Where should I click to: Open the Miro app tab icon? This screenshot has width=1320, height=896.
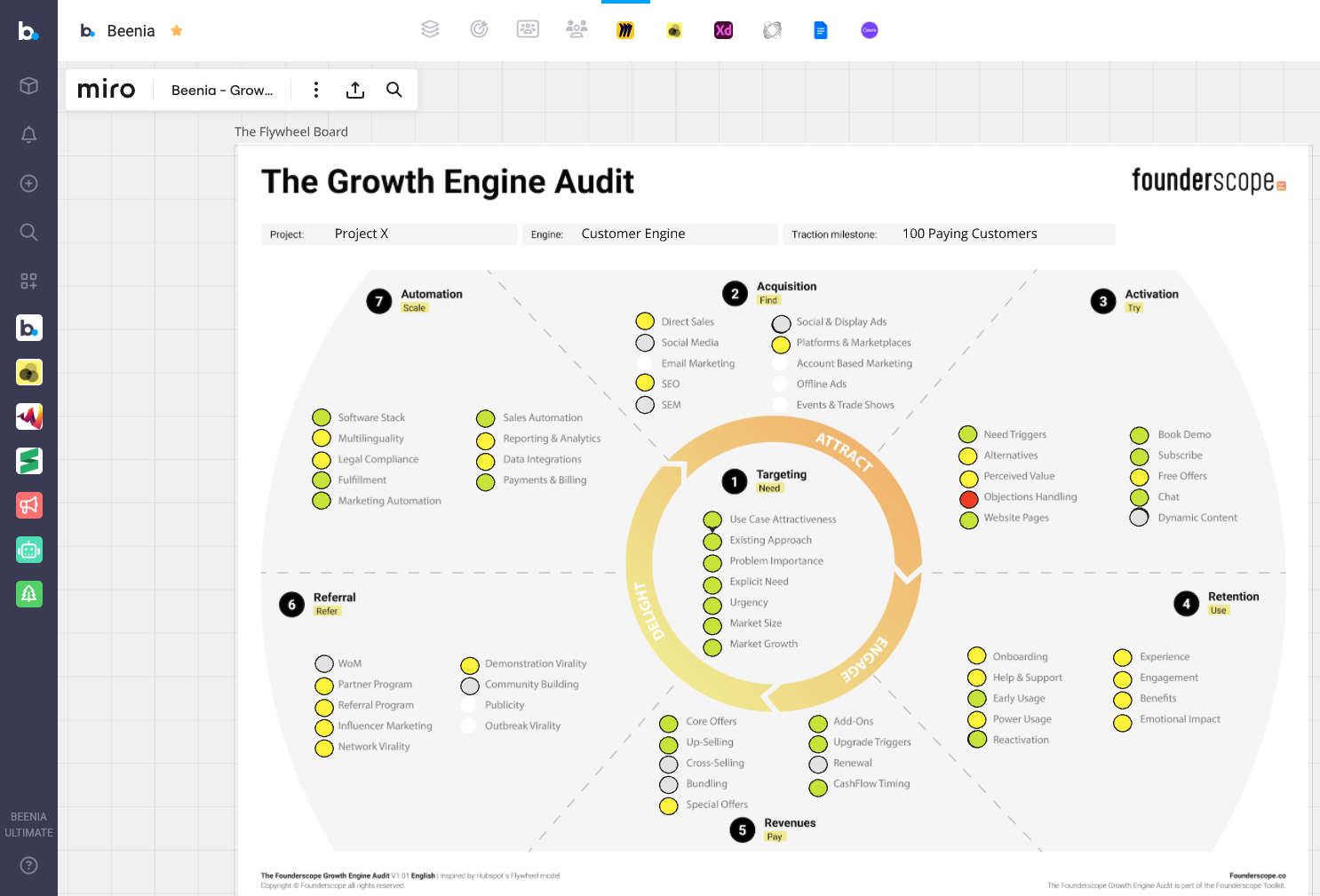click(x=625, y=30)
